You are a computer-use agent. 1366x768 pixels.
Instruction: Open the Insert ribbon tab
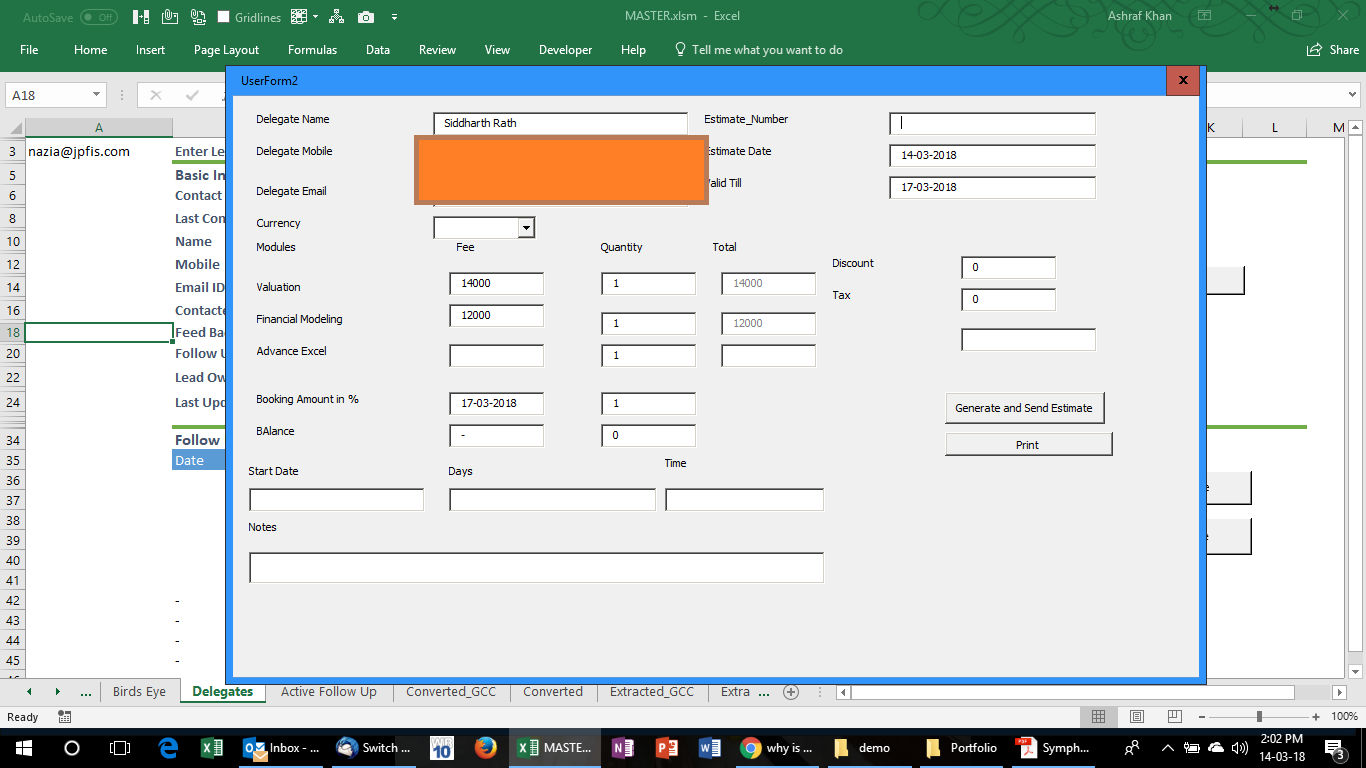point(151,50)
